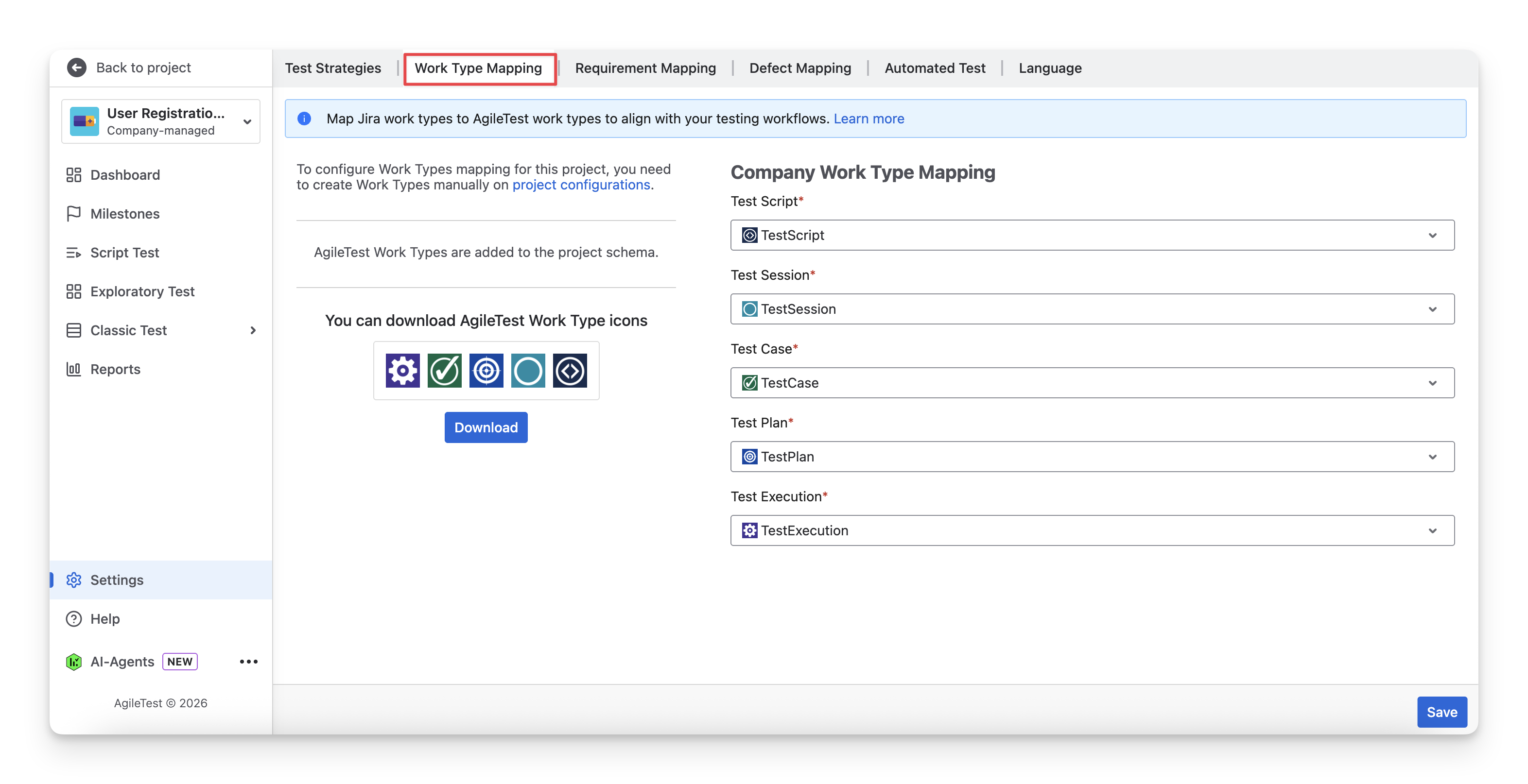Image resolution: width=1528 pixels, height=784 pixels.
Task: Open the Test Script work type dropdown
Action: click(1092, 236)
